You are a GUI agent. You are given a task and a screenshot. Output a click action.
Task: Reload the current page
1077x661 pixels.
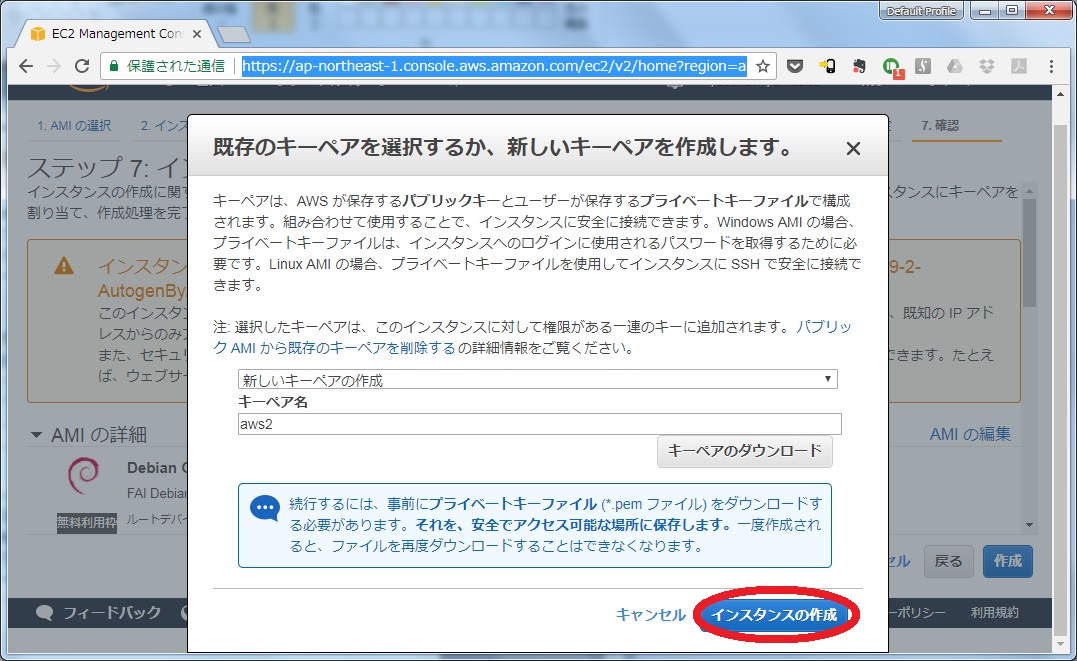pos(82,66)
